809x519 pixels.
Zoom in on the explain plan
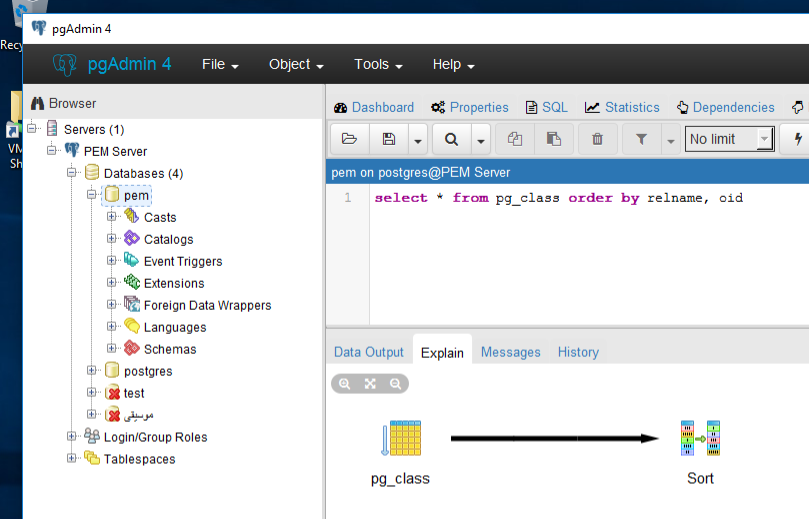[x=345, y=383]
